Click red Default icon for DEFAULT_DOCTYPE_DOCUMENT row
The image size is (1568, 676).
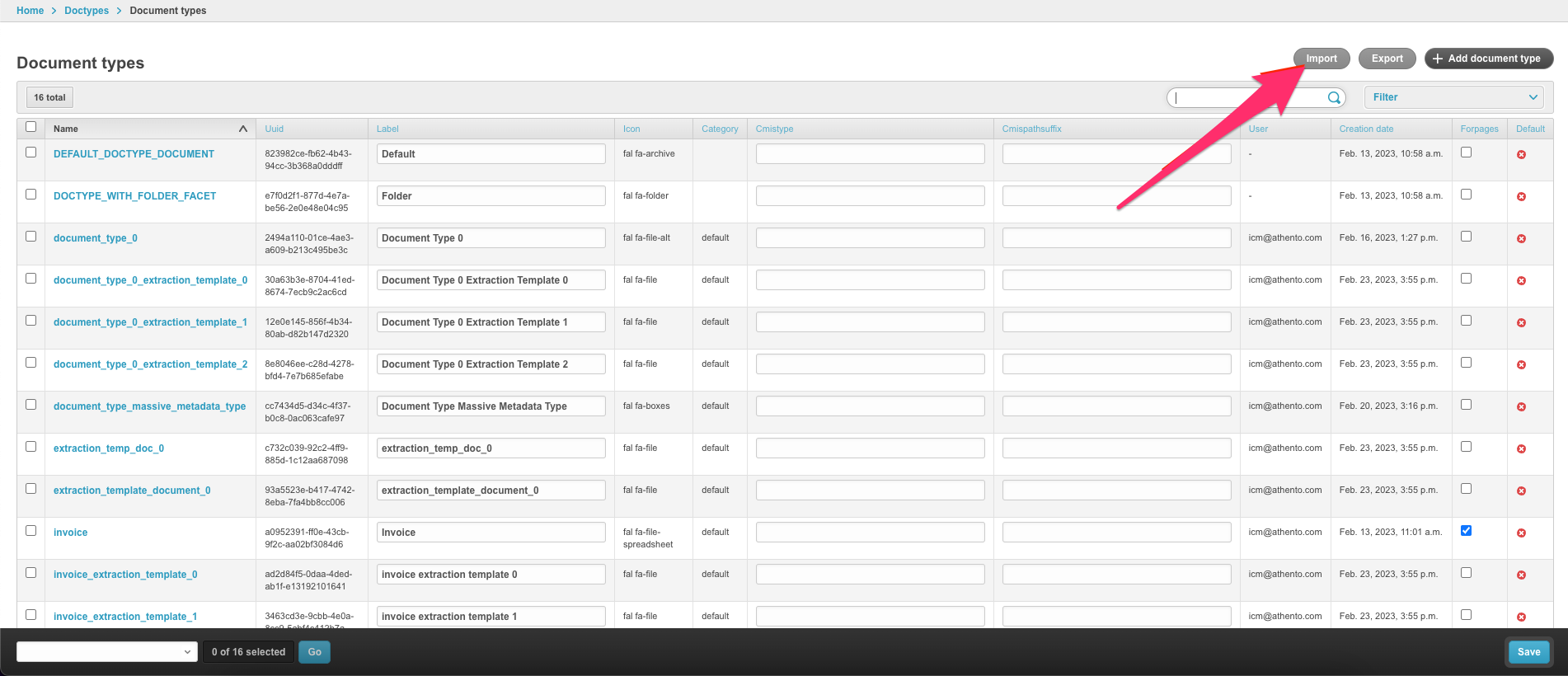coord(1521,155)
